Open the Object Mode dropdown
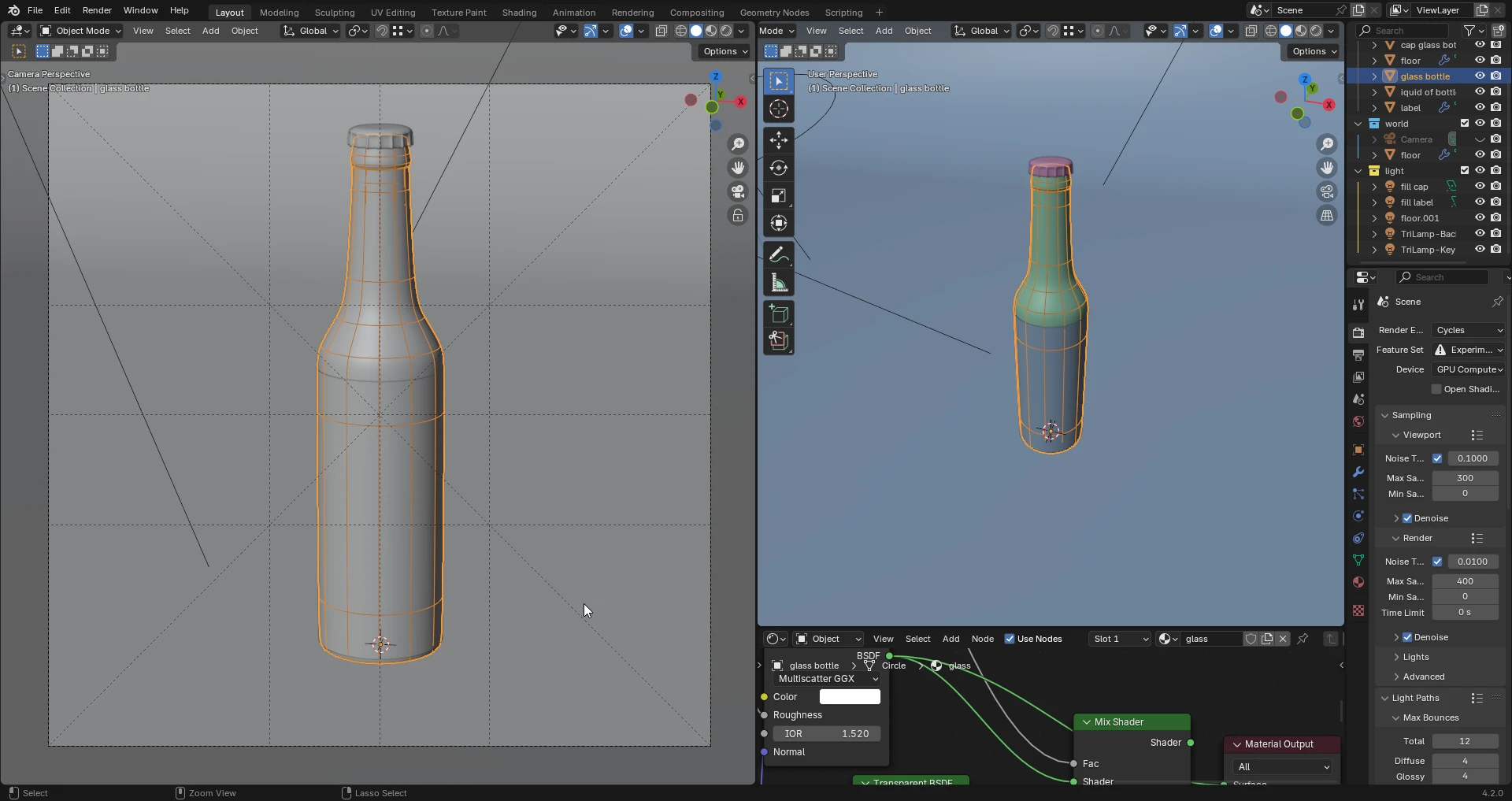This screenshot has width=1512, height=801. (81, 31)
